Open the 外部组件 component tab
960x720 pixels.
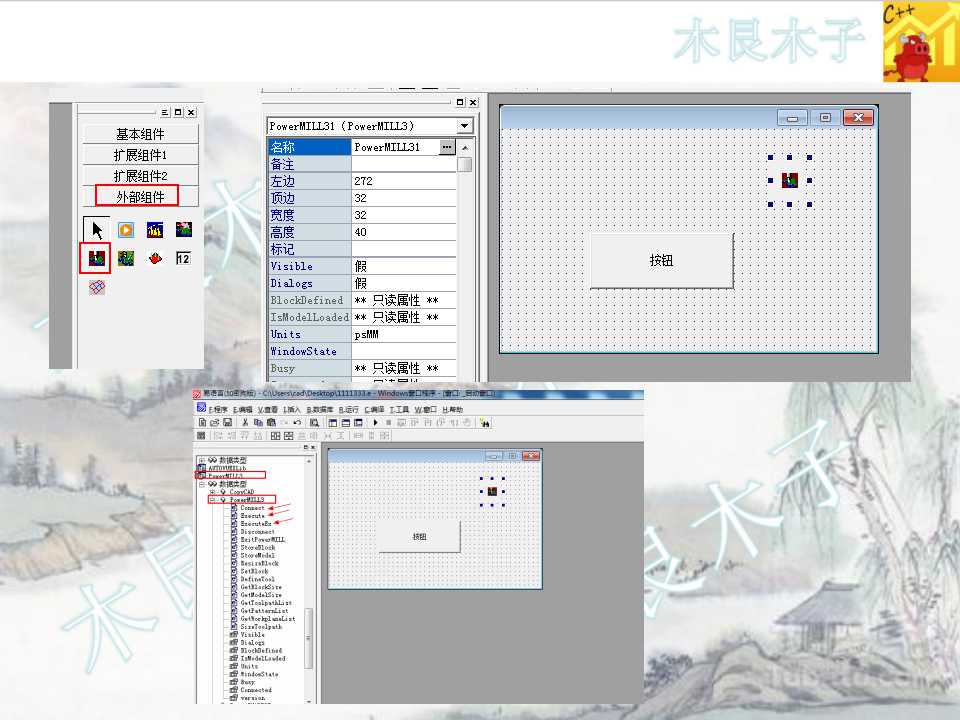(x=140, y=197)
